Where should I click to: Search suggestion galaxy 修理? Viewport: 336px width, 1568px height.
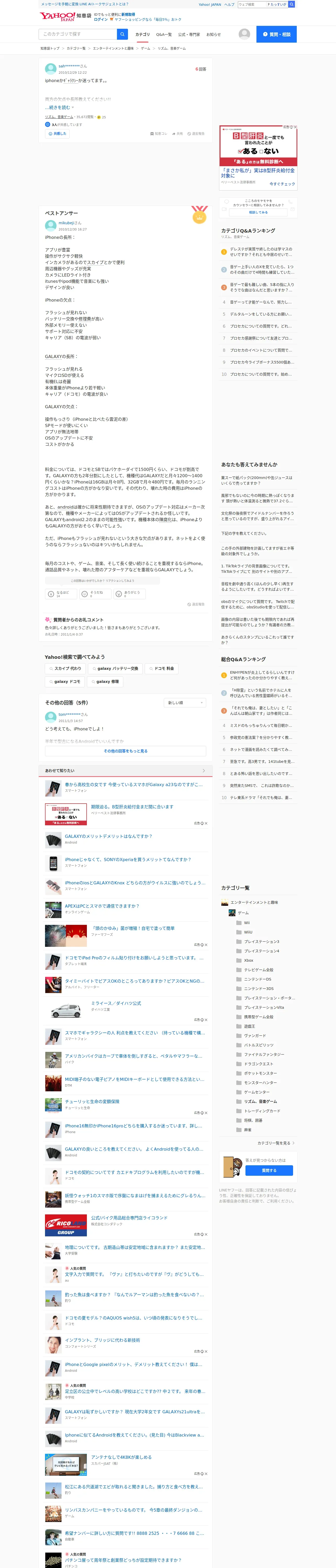click(105, 682)
